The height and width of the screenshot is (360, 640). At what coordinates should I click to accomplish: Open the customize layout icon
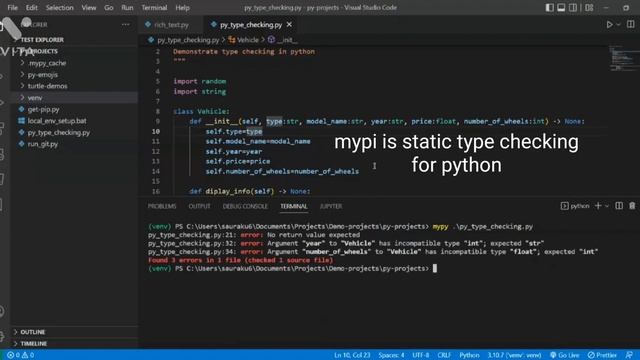pyautogui.click(x=589, y=8)
